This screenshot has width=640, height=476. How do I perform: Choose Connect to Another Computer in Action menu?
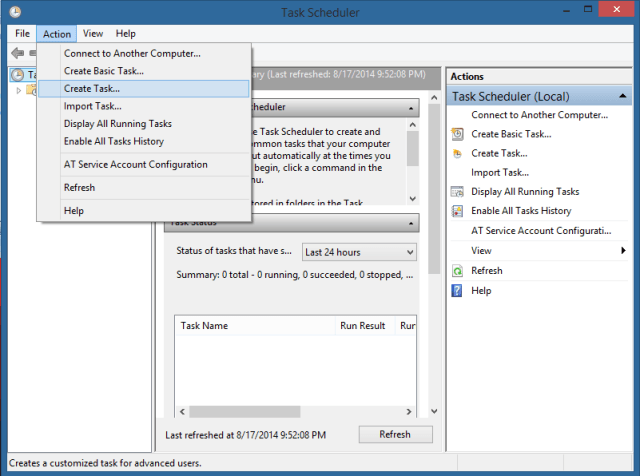click(144, 53)
